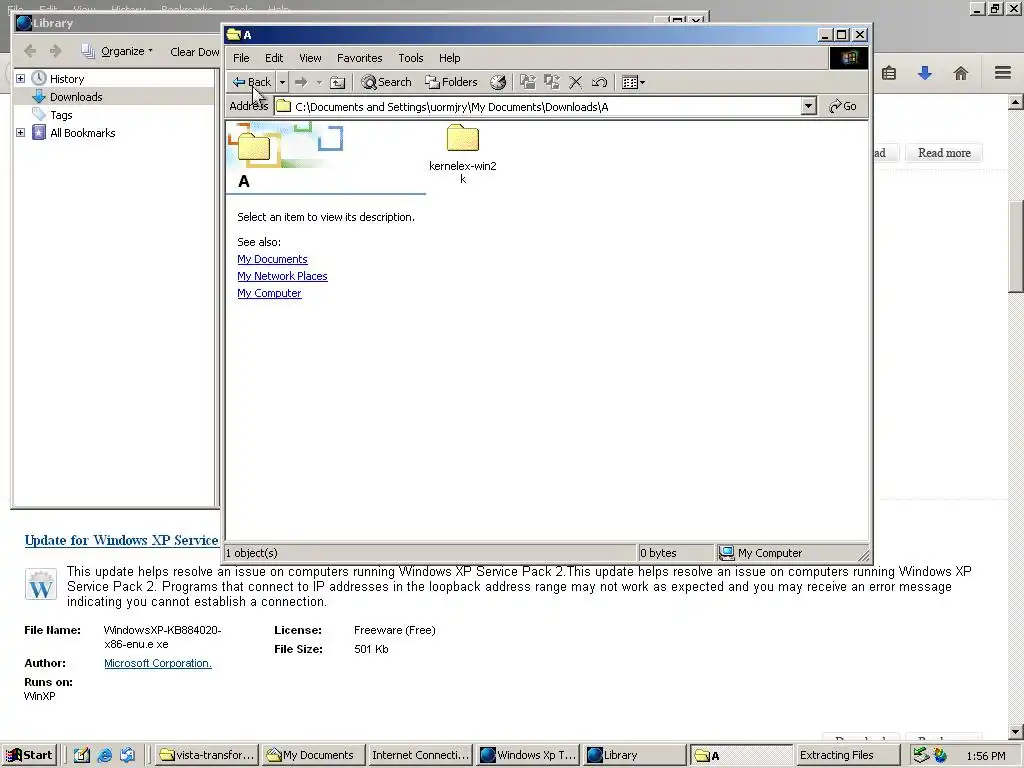Click first quick launch icon next to Start

(x=82, y=756)
